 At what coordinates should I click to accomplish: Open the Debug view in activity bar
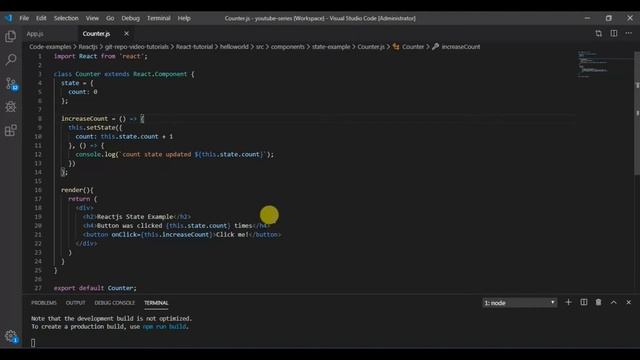(11, 107)
